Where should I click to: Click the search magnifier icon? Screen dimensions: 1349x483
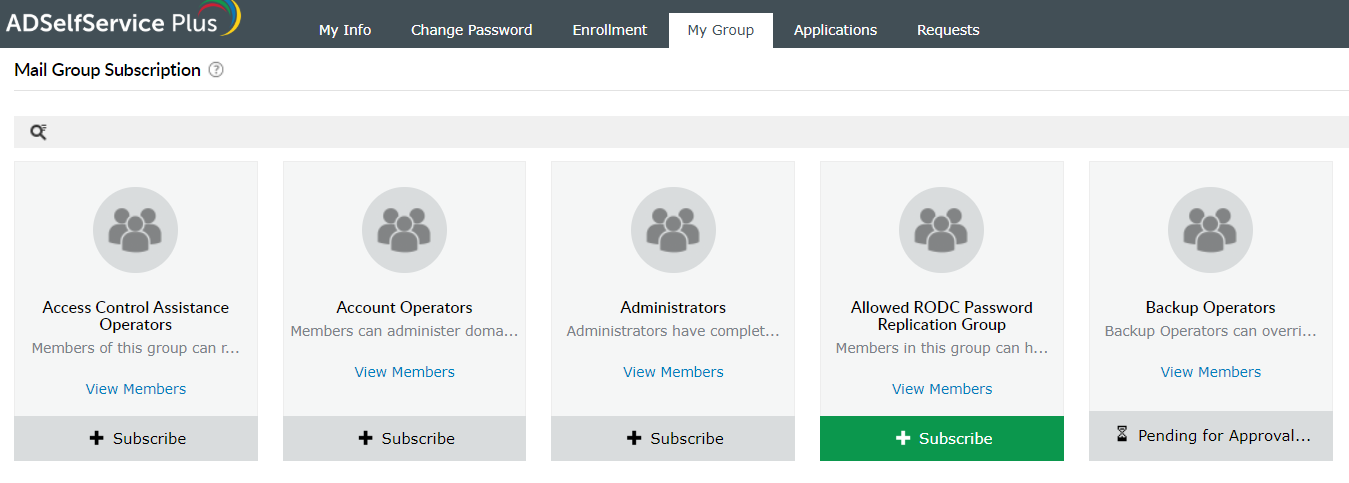pos(38,132)
